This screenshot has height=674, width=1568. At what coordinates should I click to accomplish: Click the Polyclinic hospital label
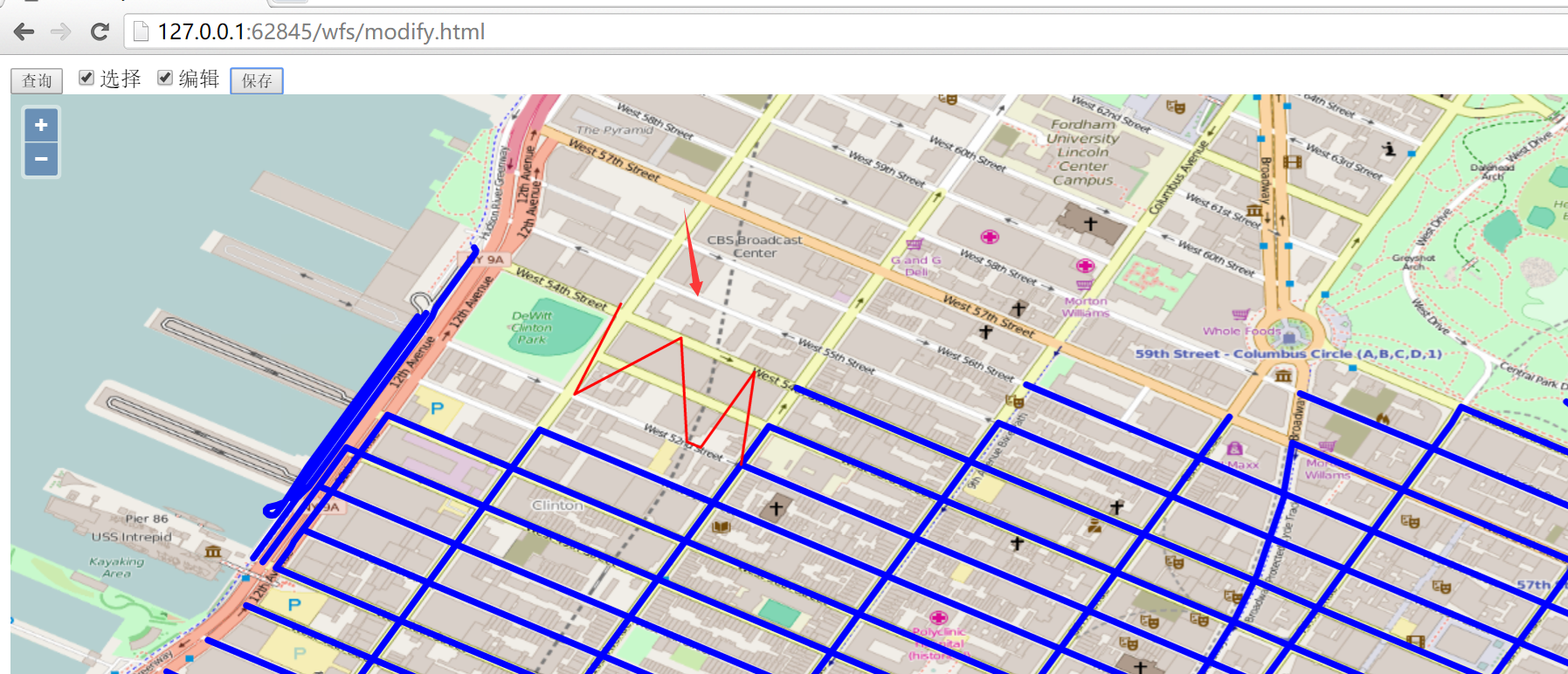tap(939, 643)
